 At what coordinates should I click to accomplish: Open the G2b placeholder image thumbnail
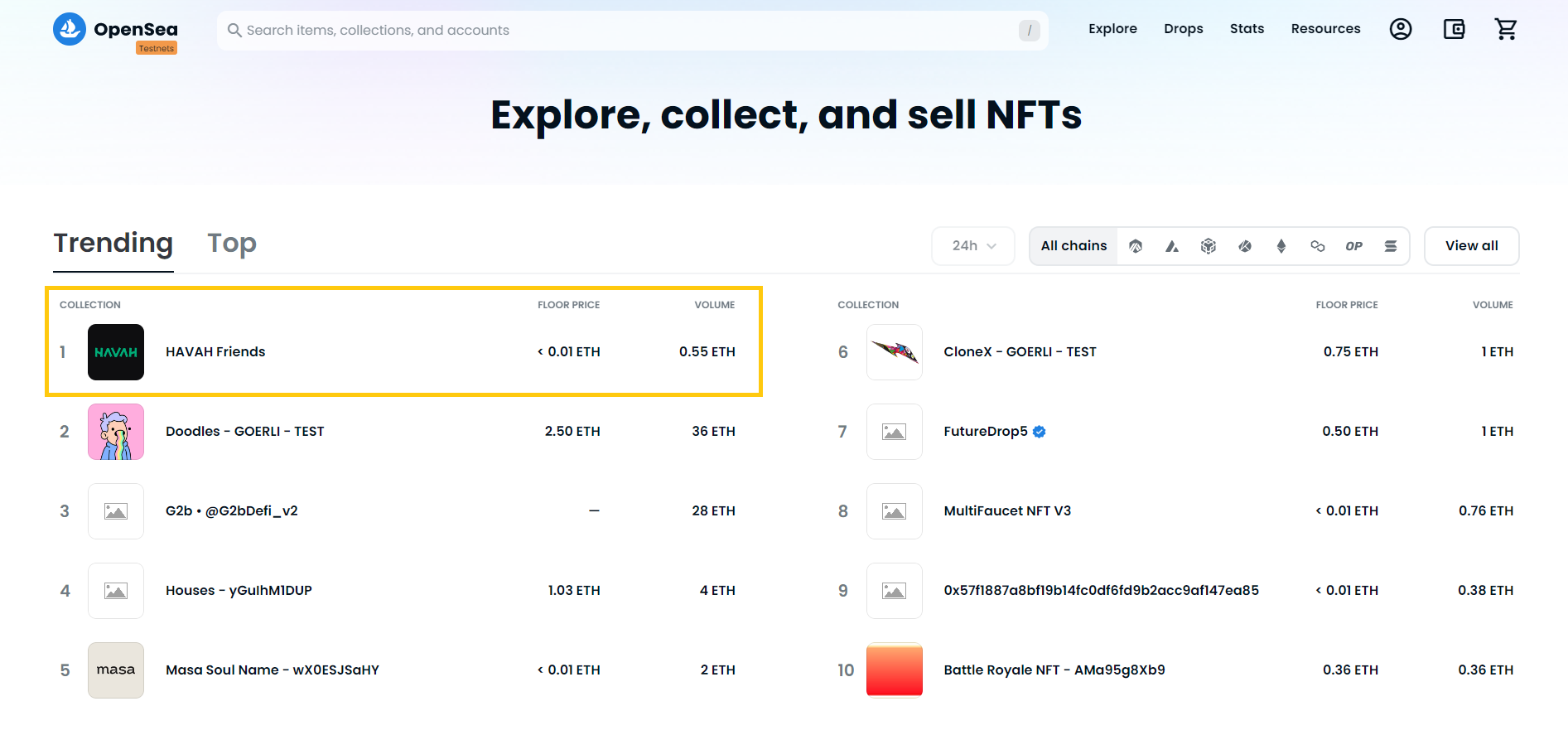(x=116, y=511)
